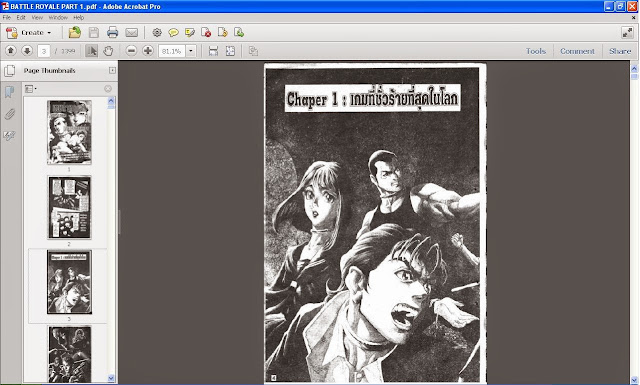The image size is (640, 385).
Task: Open the zoom level dropdown
Action: 191,51
